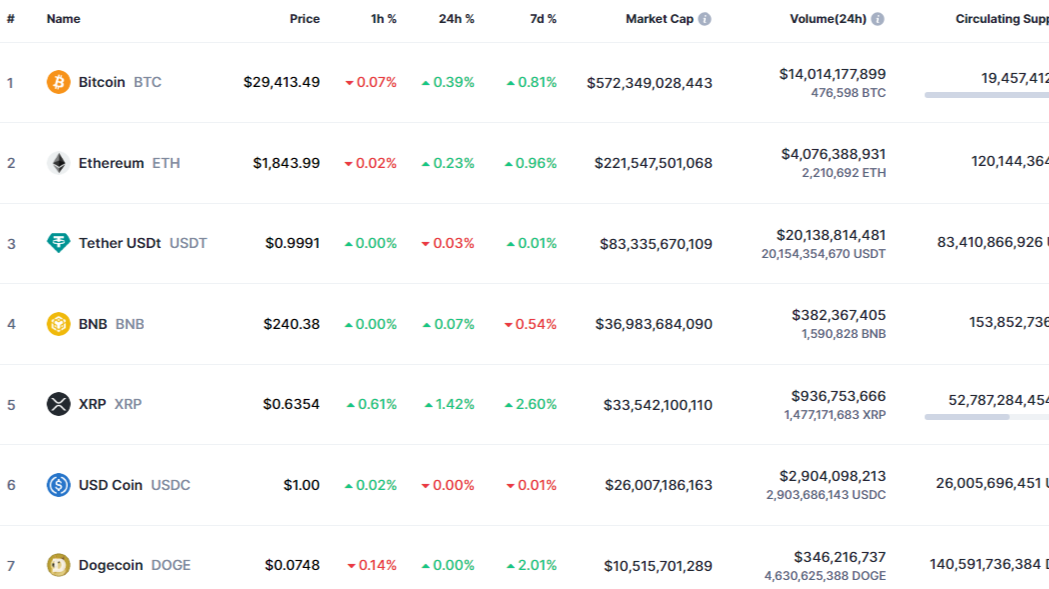Sort coins by 7d % change

click(x=543, y=18)
